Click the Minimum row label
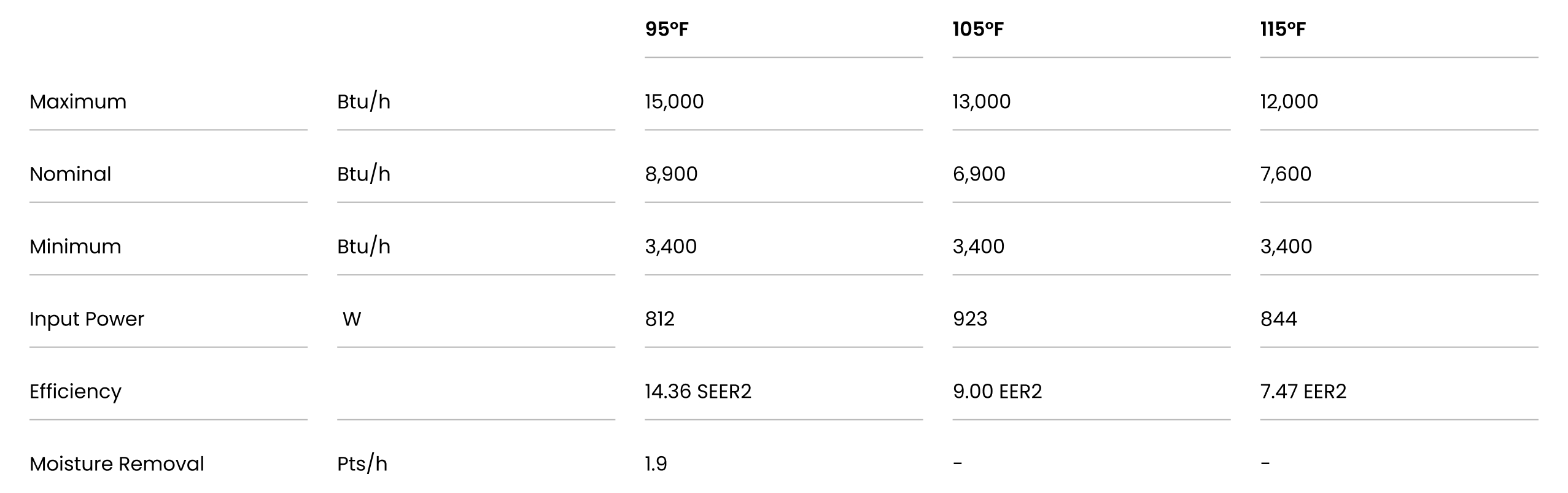1568x493 pixels. pos(76,246)
